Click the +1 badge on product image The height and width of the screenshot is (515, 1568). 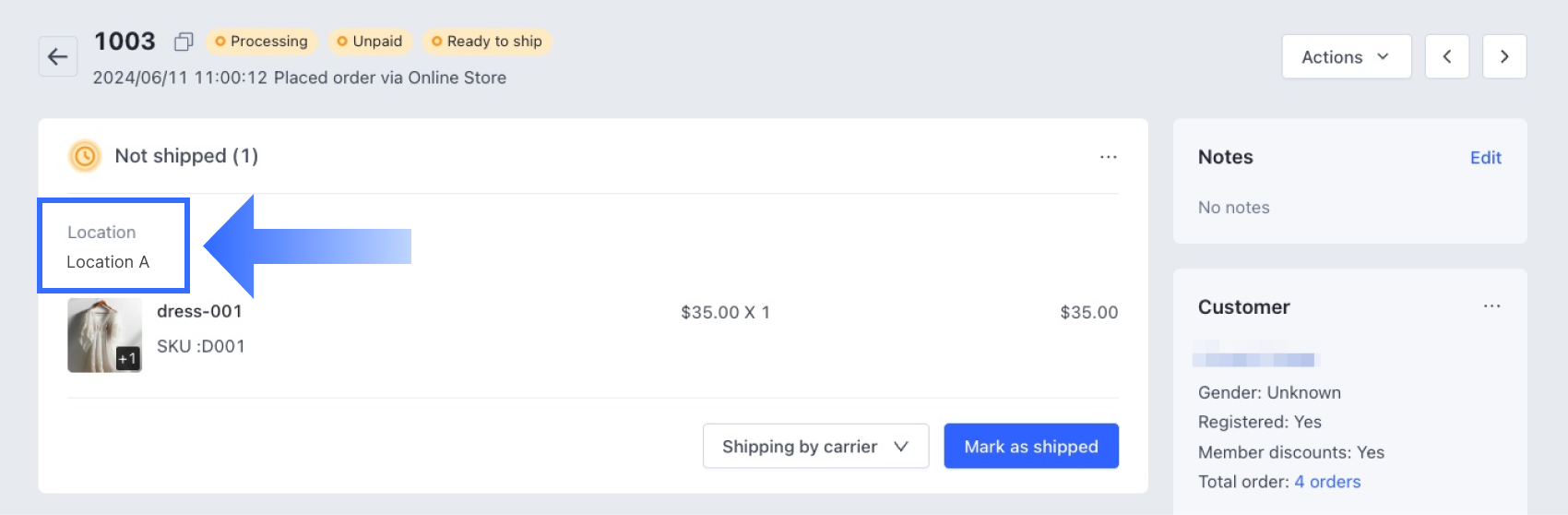click(127, 358)
